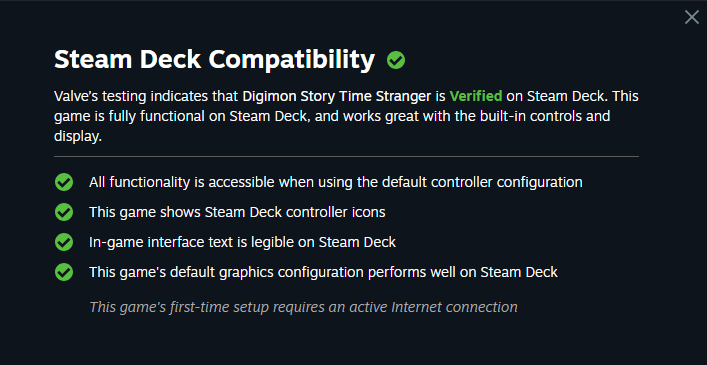Image resolution: width=707 pixels, height=365 pixels.
Task: Click the checkmark for default controller configuration
Action: (64, 182)
